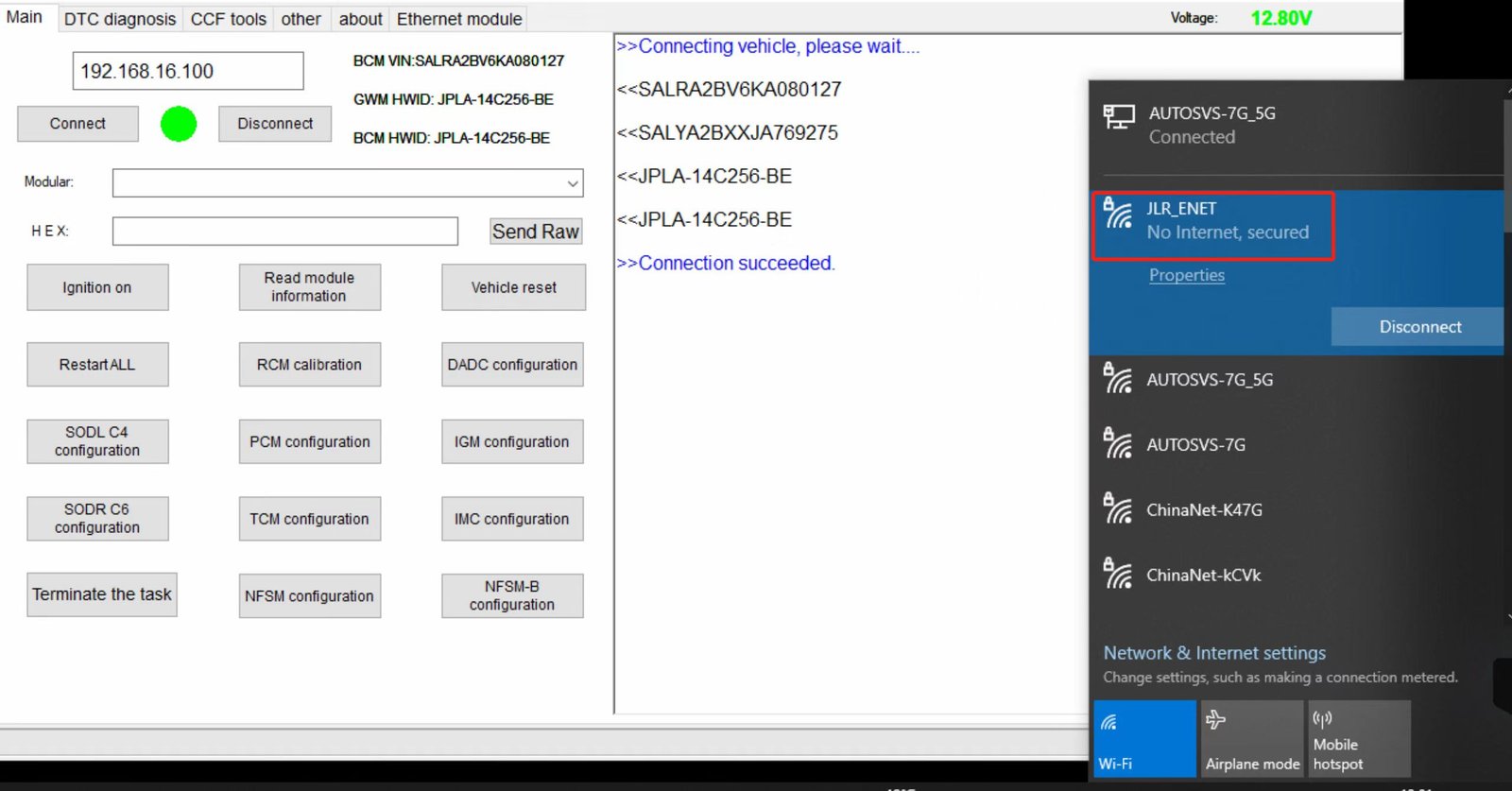Click the Terminate the task button
Image resolution: width=1512 pixels, height=791 pixels.
102,594
